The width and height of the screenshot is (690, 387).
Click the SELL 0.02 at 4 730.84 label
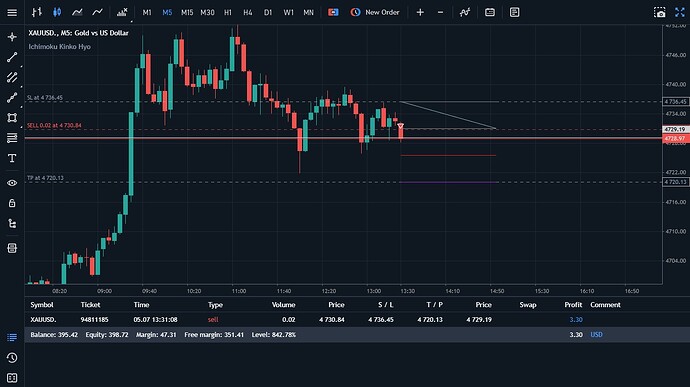(54, 125)
